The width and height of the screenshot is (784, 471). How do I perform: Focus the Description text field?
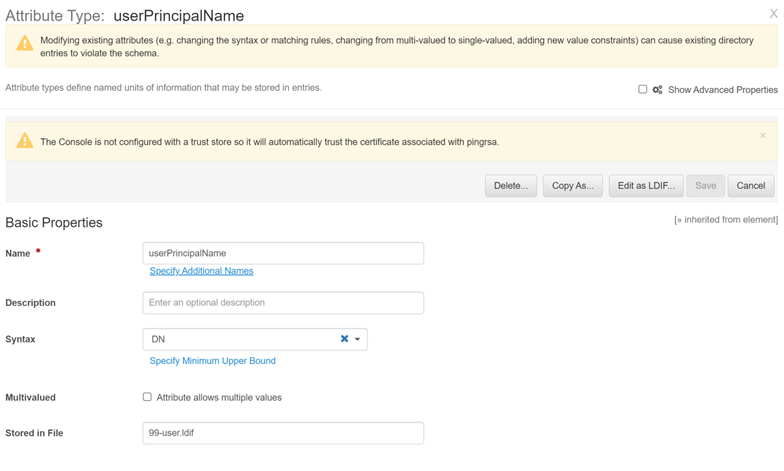pyautogui.click(x=283, y=303)
